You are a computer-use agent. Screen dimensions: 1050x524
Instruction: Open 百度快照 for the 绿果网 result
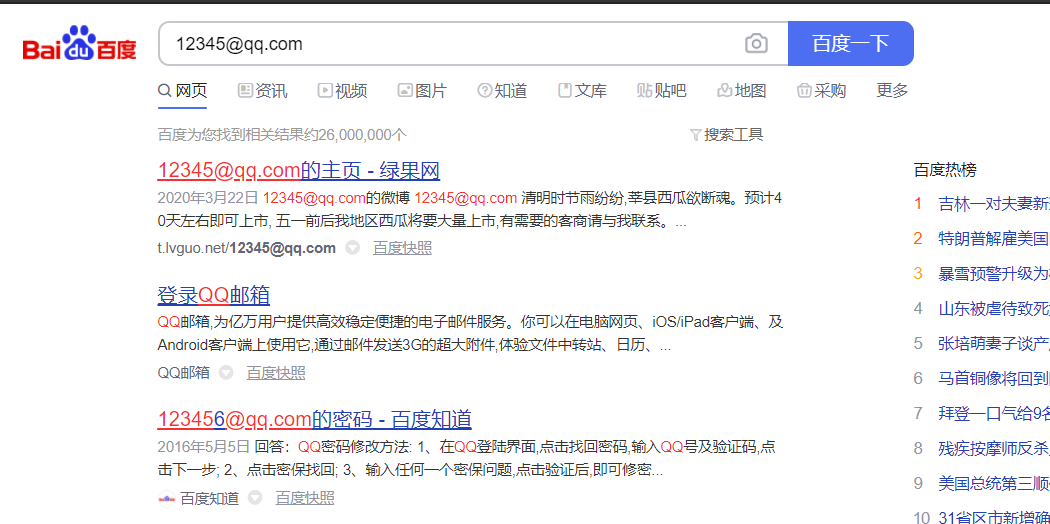pos(402,248)
